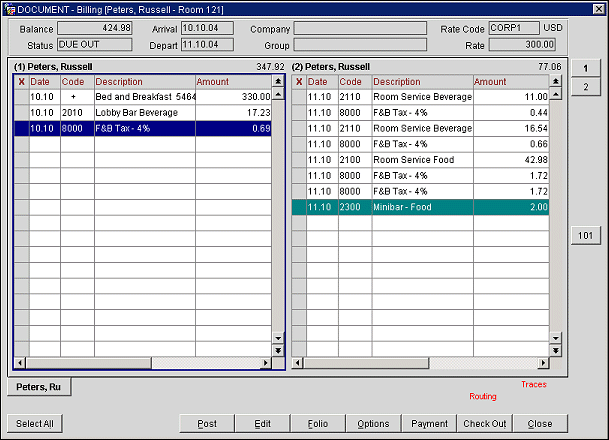Screen dimensions: 609x440
Task: Jump to the top of the window 2 list
Action: pyautogui.click(x=556, y=81)
